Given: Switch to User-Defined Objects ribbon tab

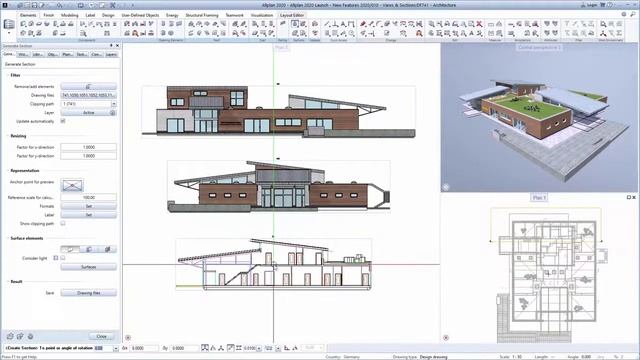Looking at the screenshot, I should pos(140,15).
